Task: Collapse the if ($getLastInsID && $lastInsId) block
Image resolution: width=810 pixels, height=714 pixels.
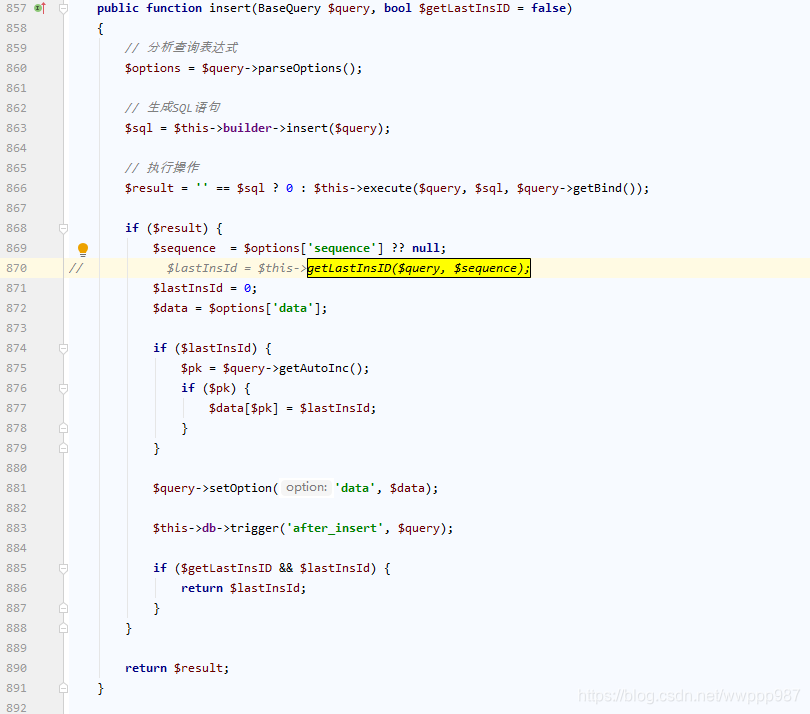Action: click(x=64, y=568)
